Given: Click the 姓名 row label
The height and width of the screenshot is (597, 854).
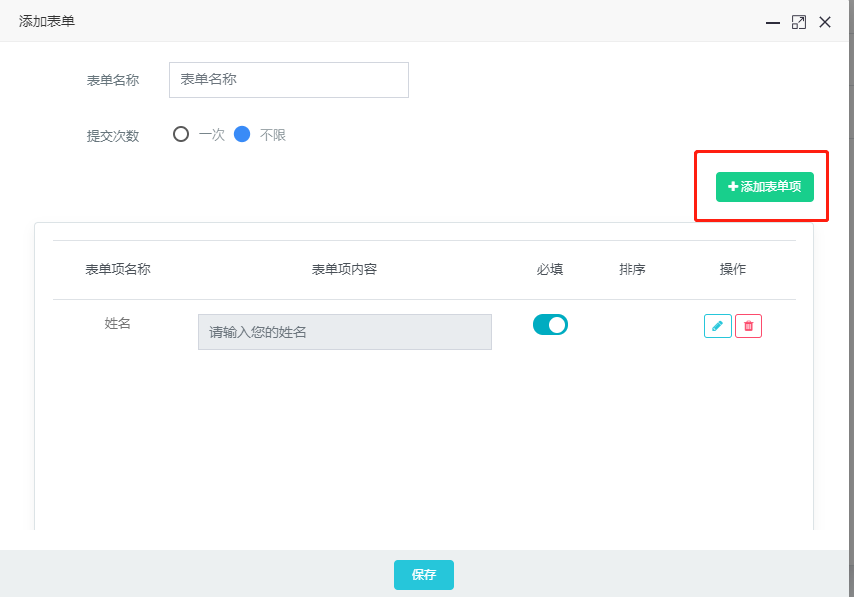Looking at the screenshot, I should point(118,323).
